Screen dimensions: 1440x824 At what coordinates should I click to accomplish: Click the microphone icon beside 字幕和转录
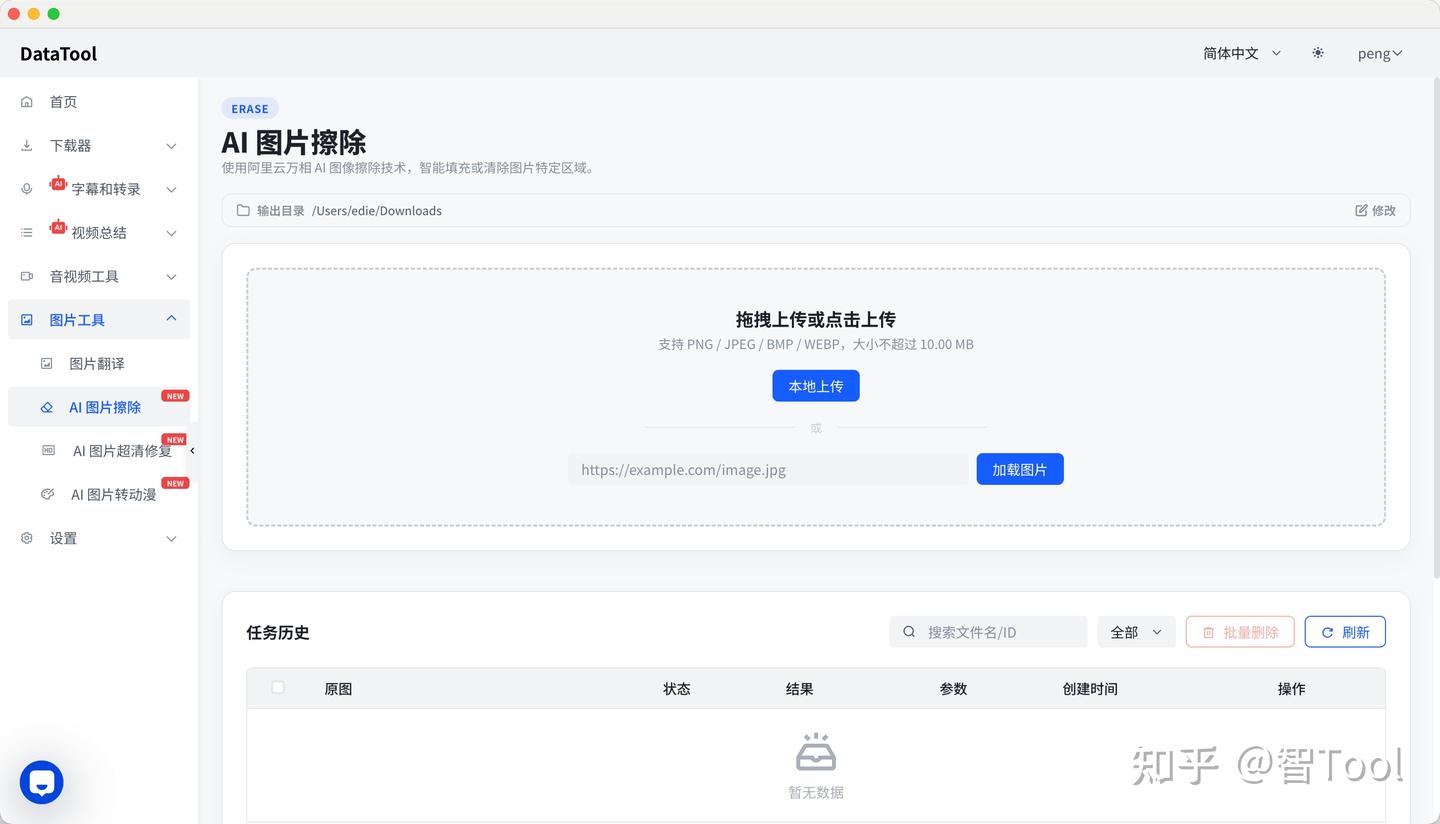(27, 189)
